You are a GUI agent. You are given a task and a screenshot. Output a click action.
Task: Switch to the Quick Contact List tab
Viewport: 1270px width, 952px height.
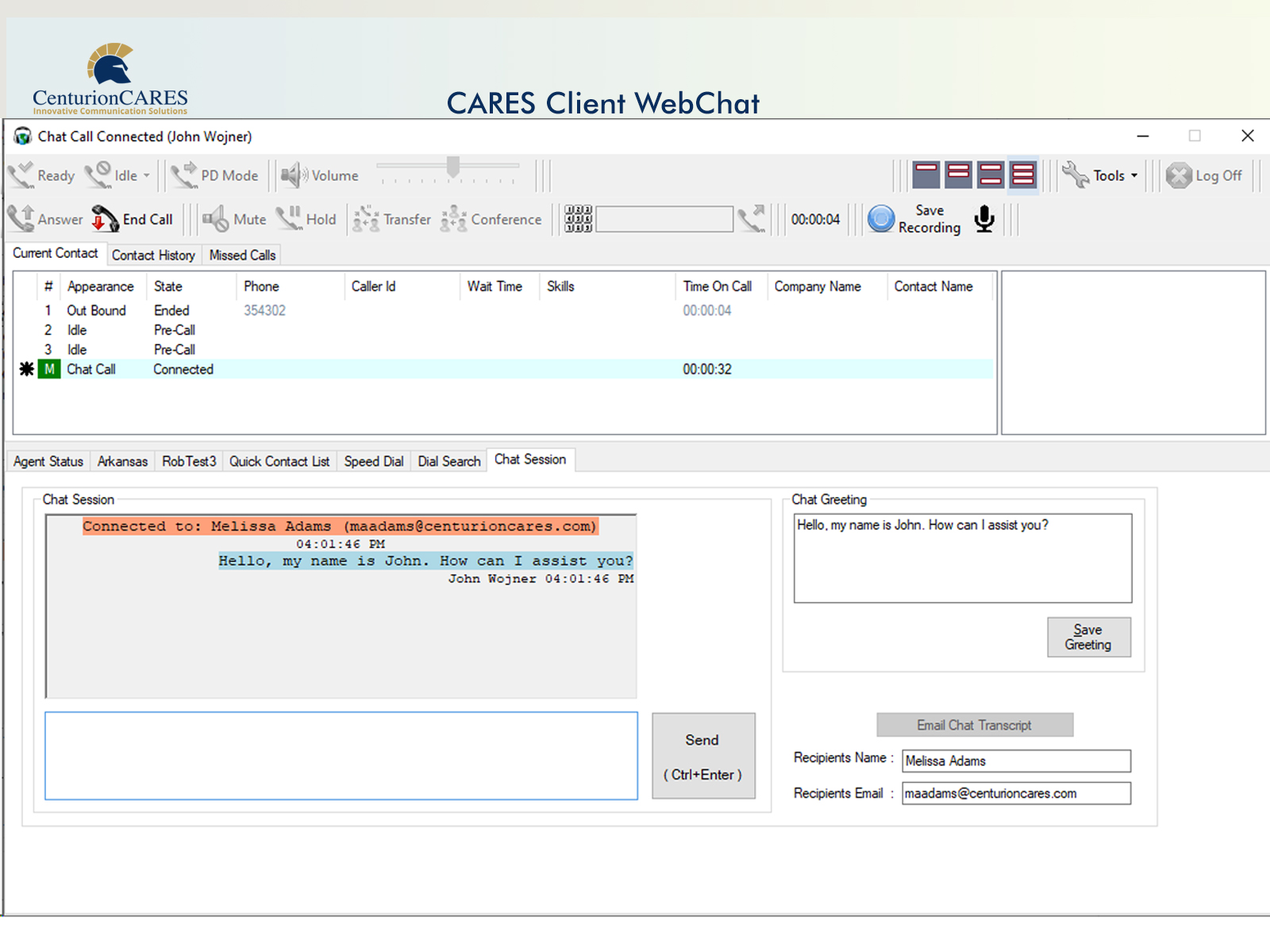(279, 461)
